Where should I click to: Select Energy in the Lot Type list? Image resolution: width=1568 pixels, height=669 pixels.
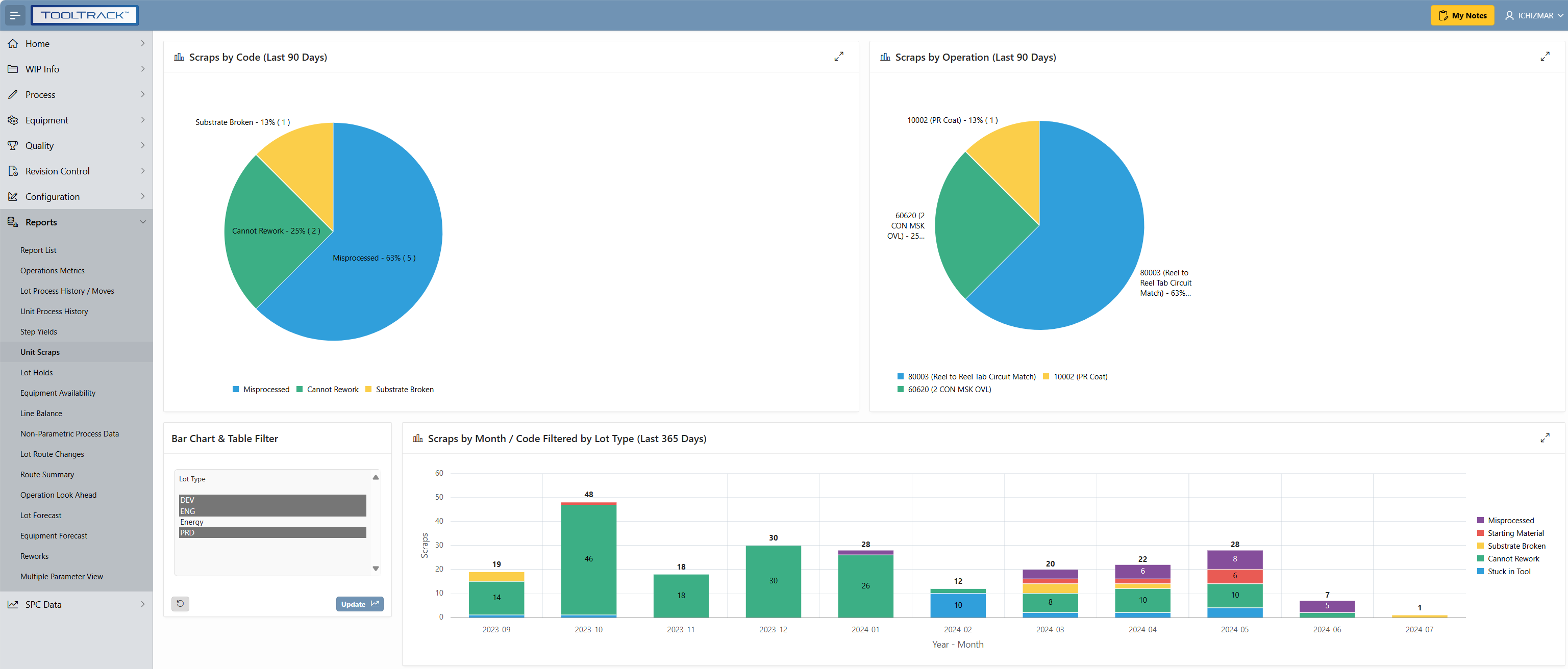point(191,522)
